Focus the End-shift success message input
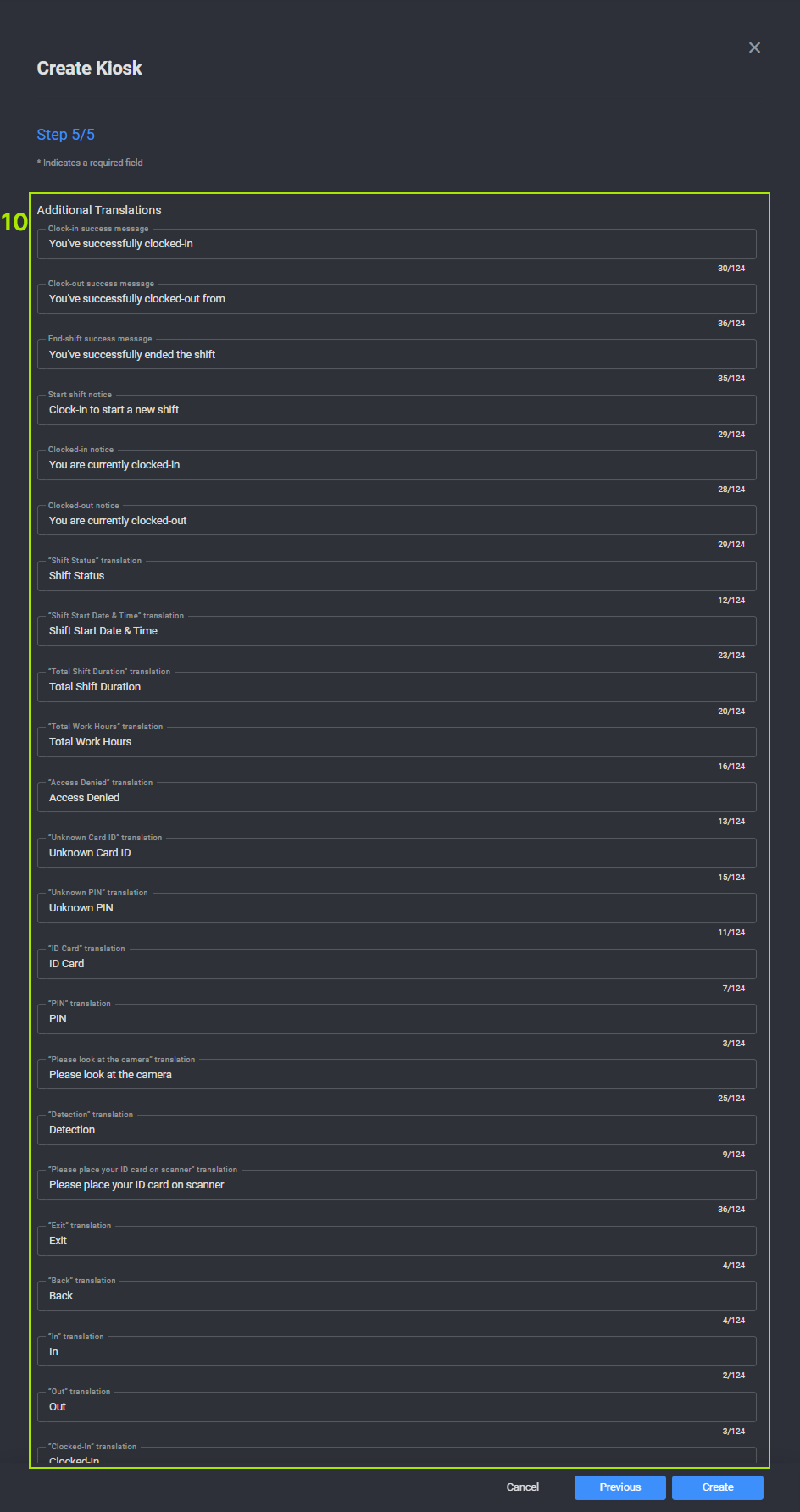Image resolution: width=800 pixels, height=1512 pixels. click(397, 355)
